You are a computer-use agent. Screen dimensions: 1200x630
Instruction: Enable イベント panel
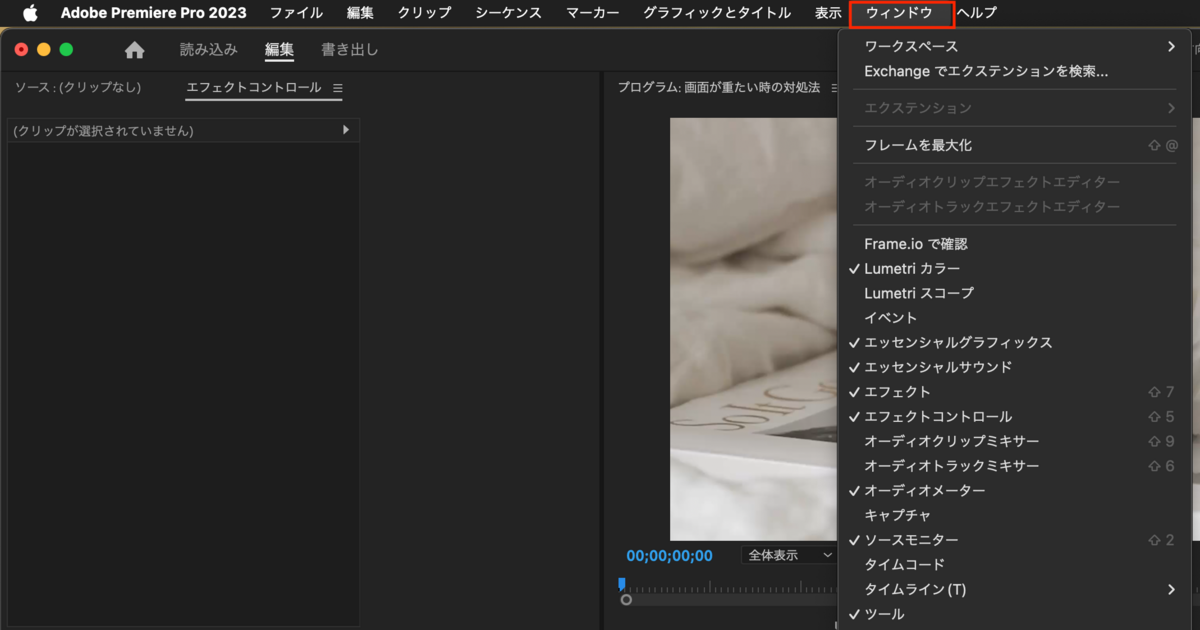(x=1015, y=318)
